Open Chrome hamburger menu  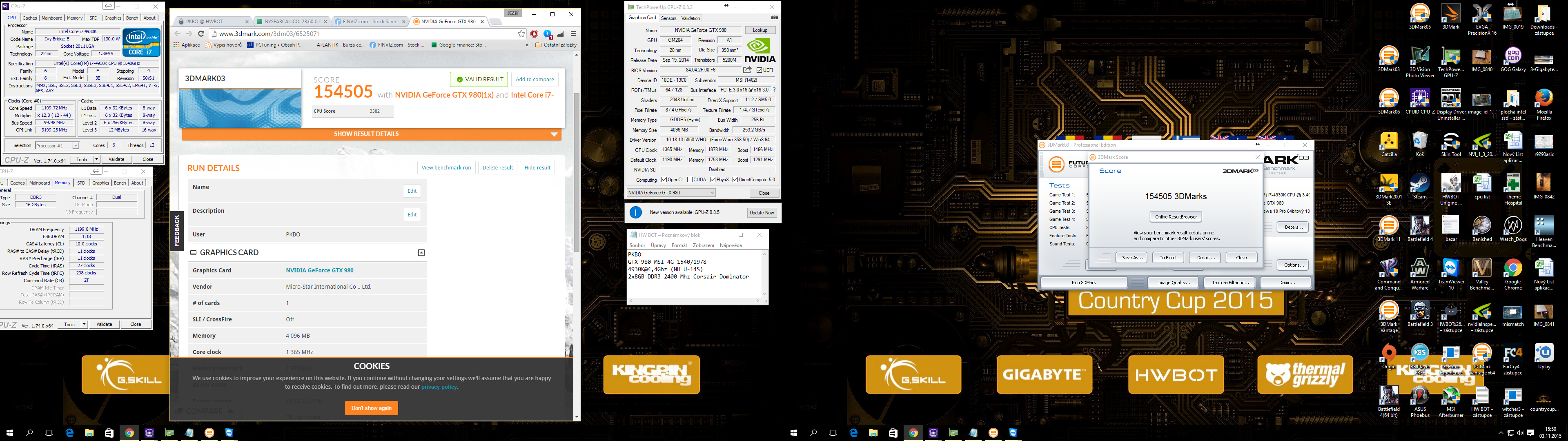(573, 33)
